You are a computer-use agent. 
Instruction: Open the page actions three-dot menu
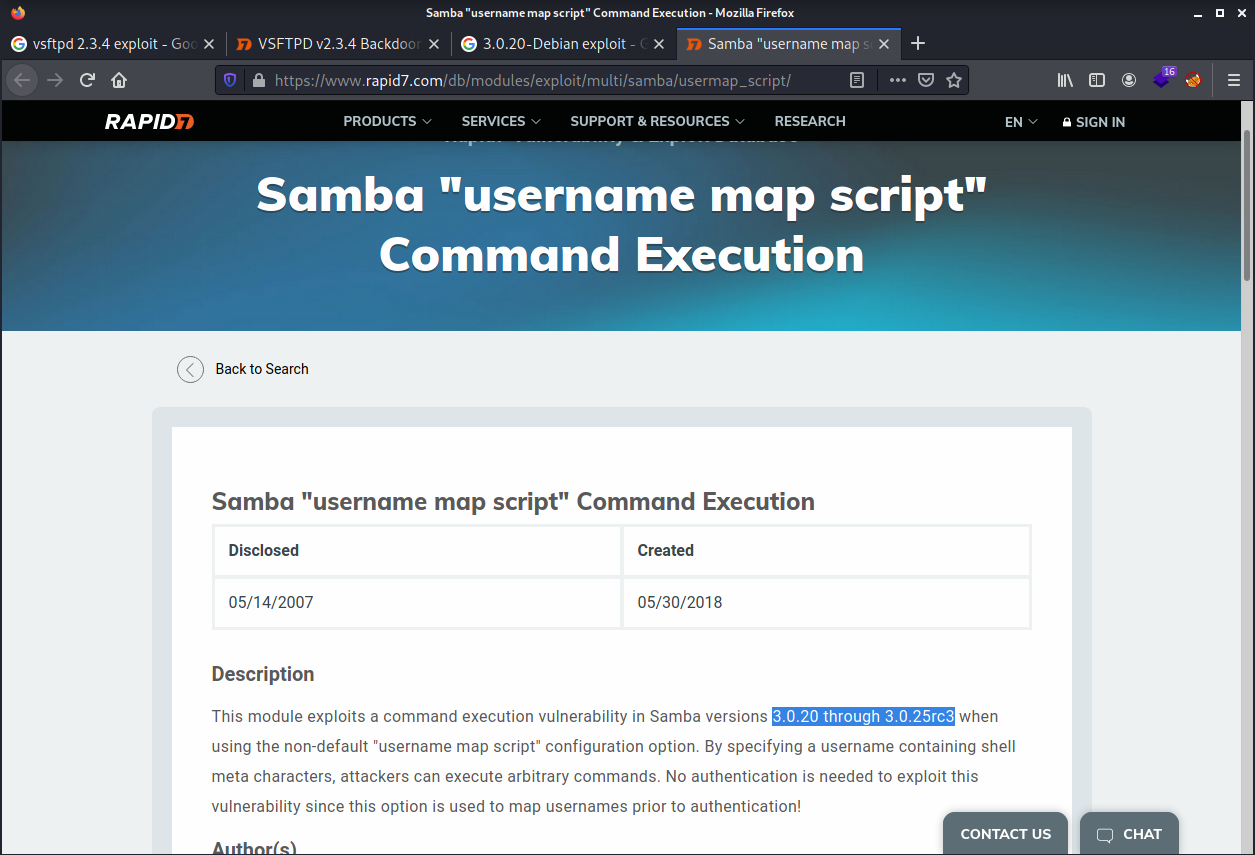coord(898,80)
